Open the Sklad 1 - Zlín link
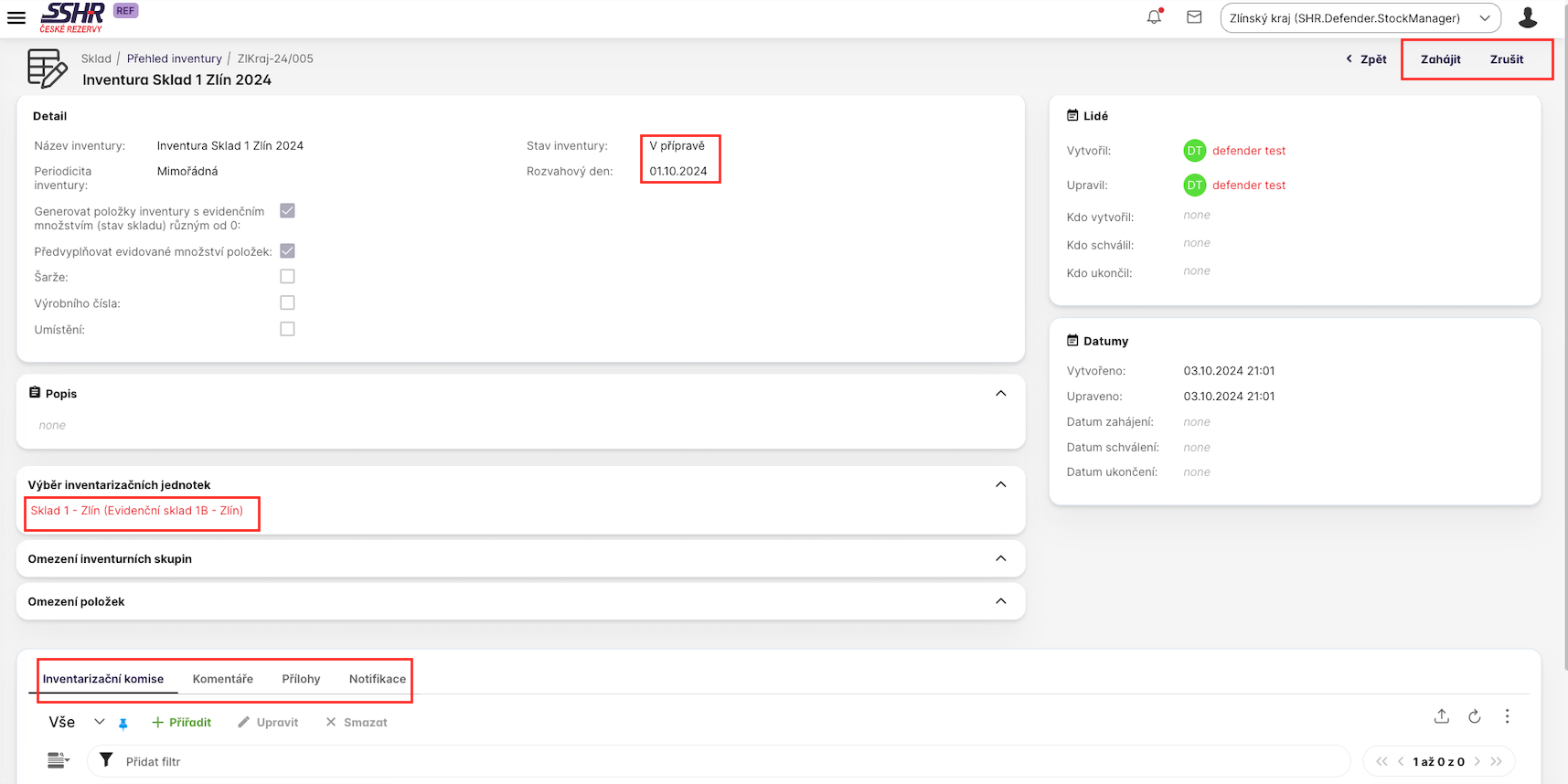The height and width of the screenshot is (784, 1568). [137, 511]
